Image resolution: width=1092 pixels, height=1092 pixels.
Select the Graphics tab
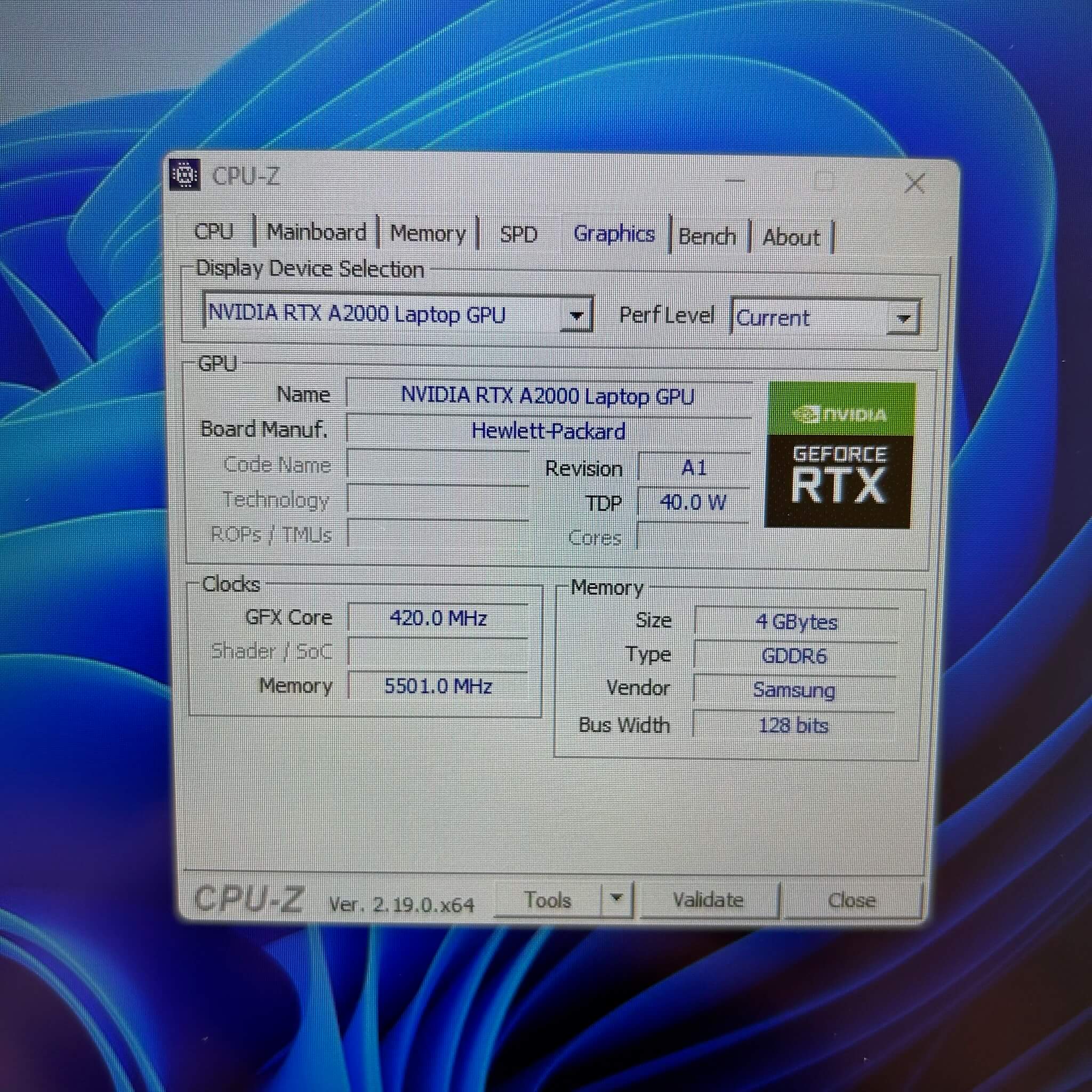pos(614,235)
